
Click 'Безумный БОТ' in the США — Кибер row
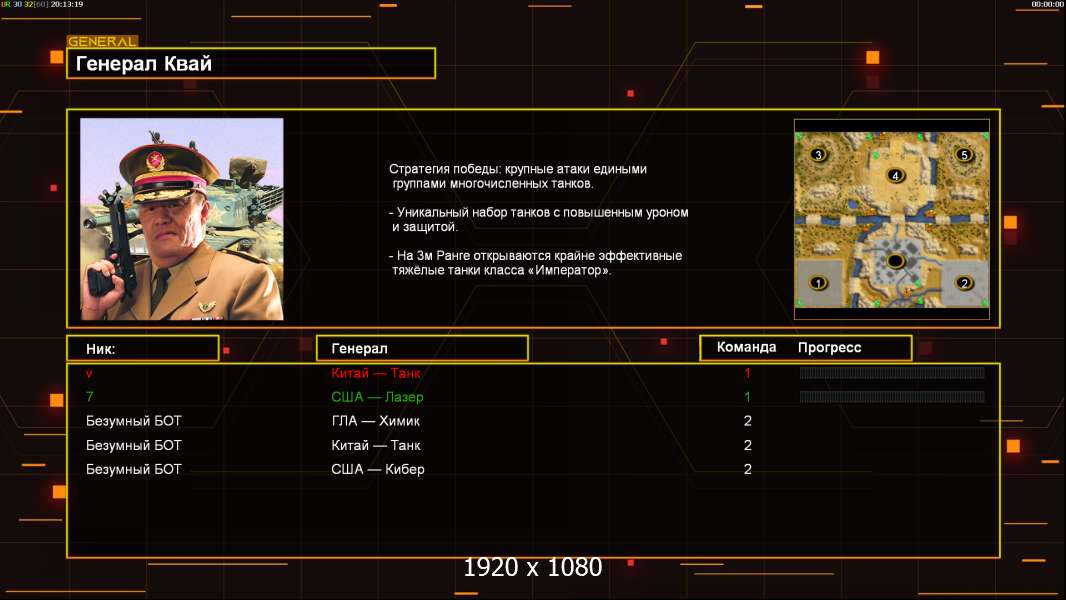click(x=134, y=469)
